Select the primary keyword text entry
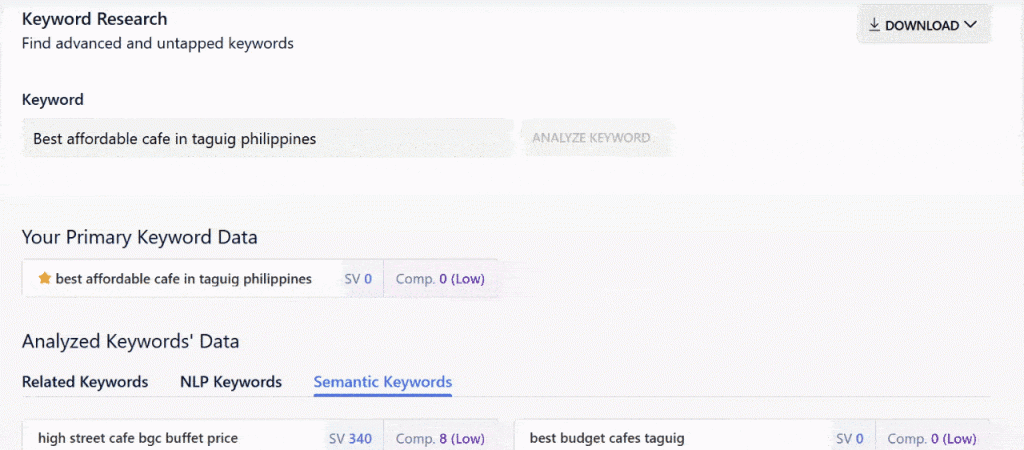Image resolution: width=1024 pixels, height=450 pixels. click(183, 279)
